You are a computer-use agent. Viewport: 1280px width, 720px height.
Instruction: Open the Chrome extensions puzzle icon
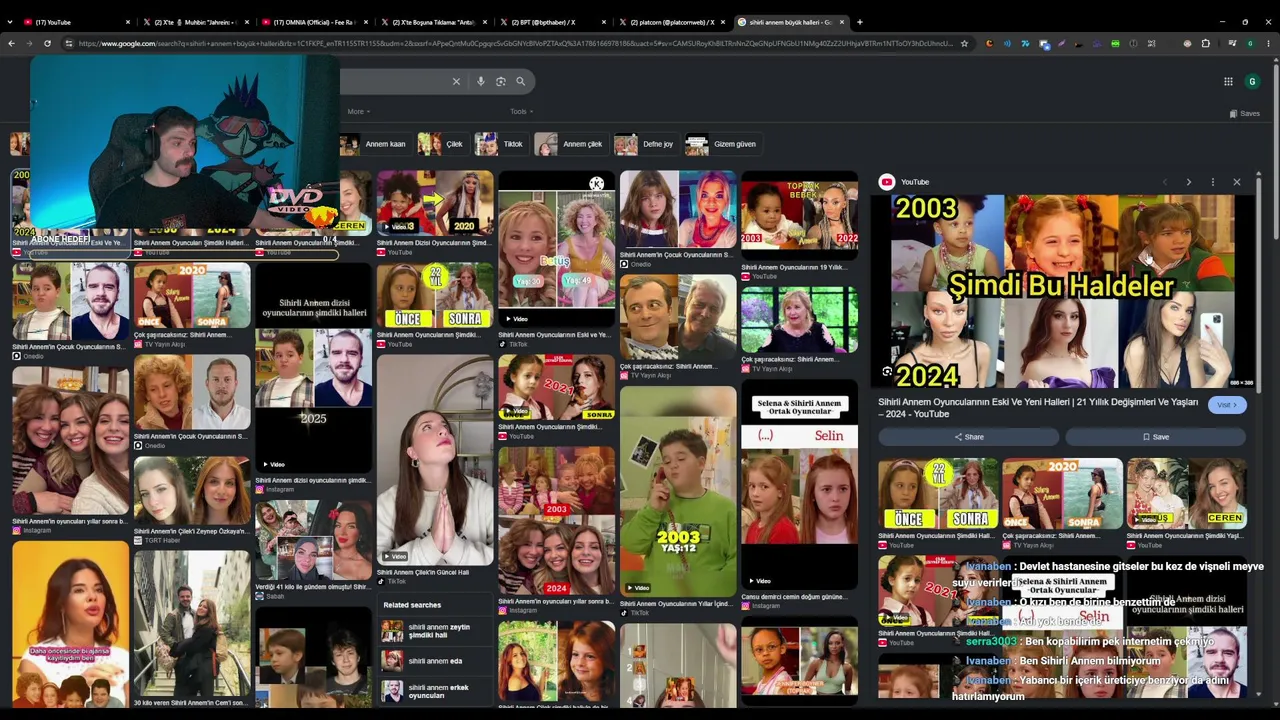pos(1205,43)
